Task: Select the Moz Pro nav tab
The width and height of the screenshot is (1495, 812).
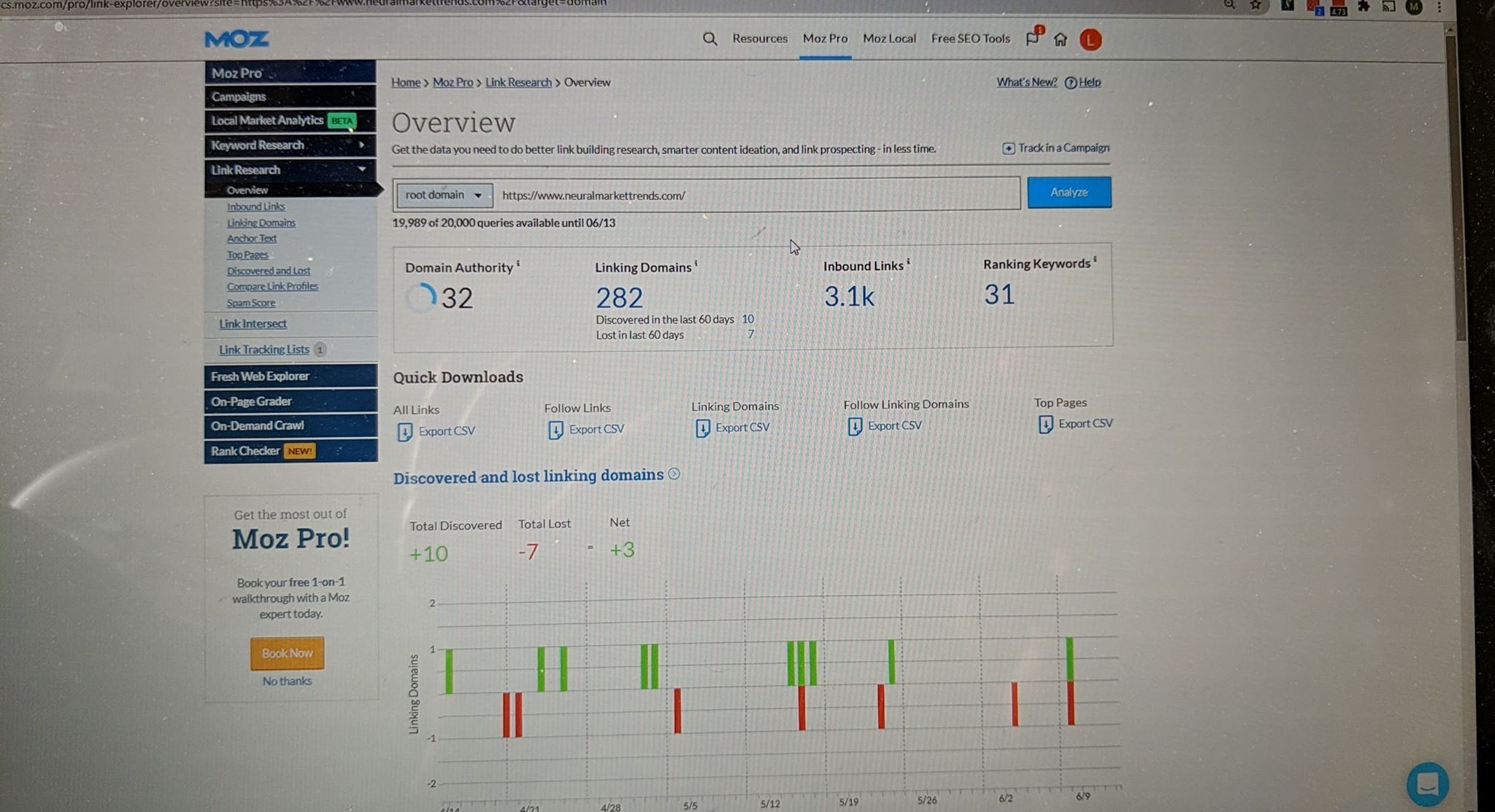Action: pos(825,39)
